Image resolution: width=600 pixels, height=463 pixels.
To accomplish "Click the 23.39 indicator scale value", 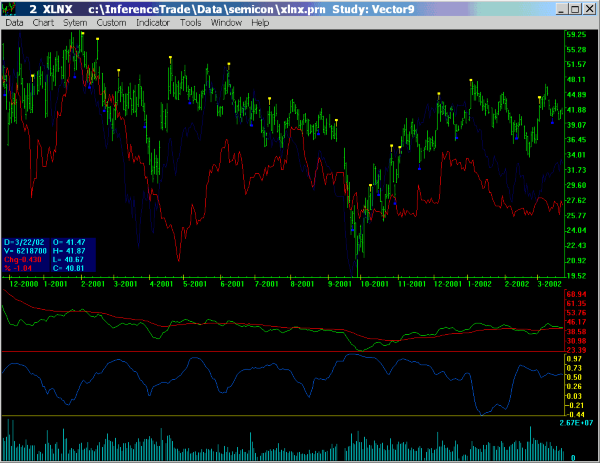I will coord(576,350).
